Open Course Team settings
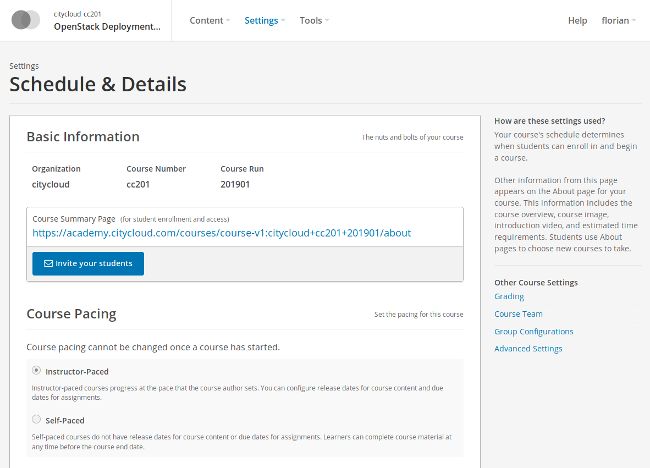650x468 pixels. (x=518, y=314)
